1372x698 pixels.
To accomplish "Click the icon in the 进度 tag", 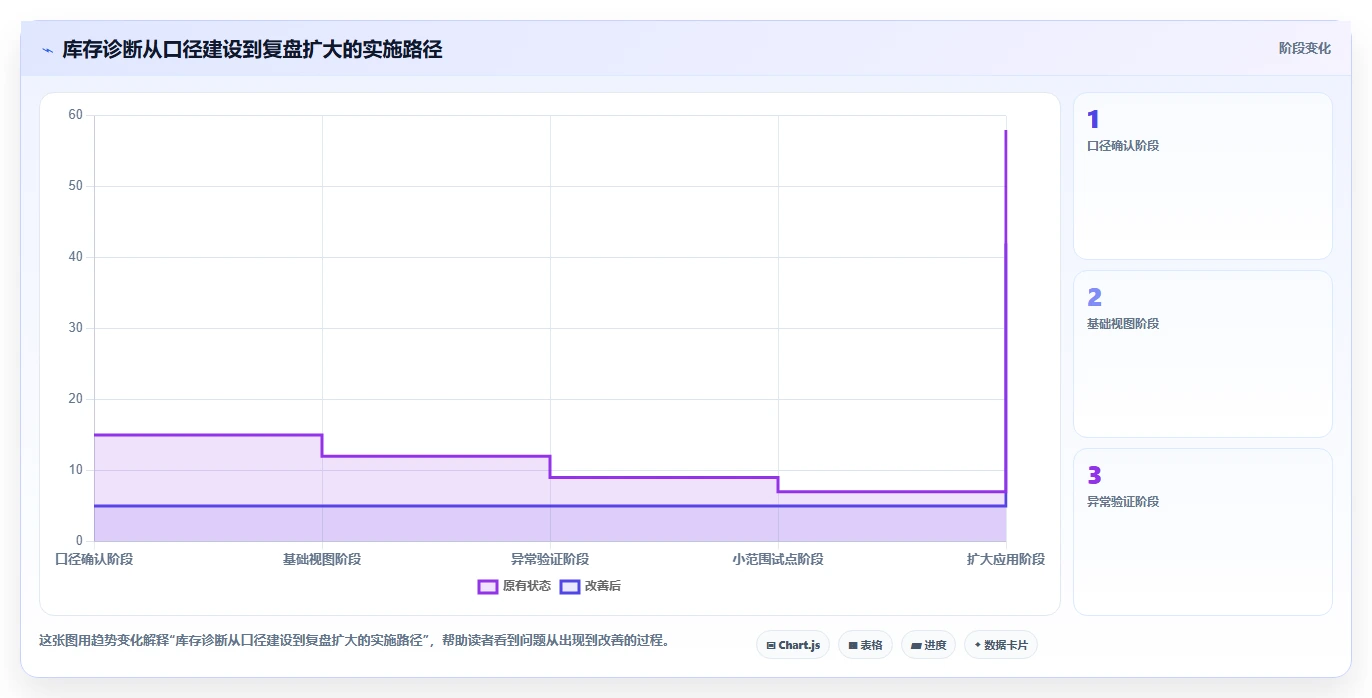I will pos(916,646).
